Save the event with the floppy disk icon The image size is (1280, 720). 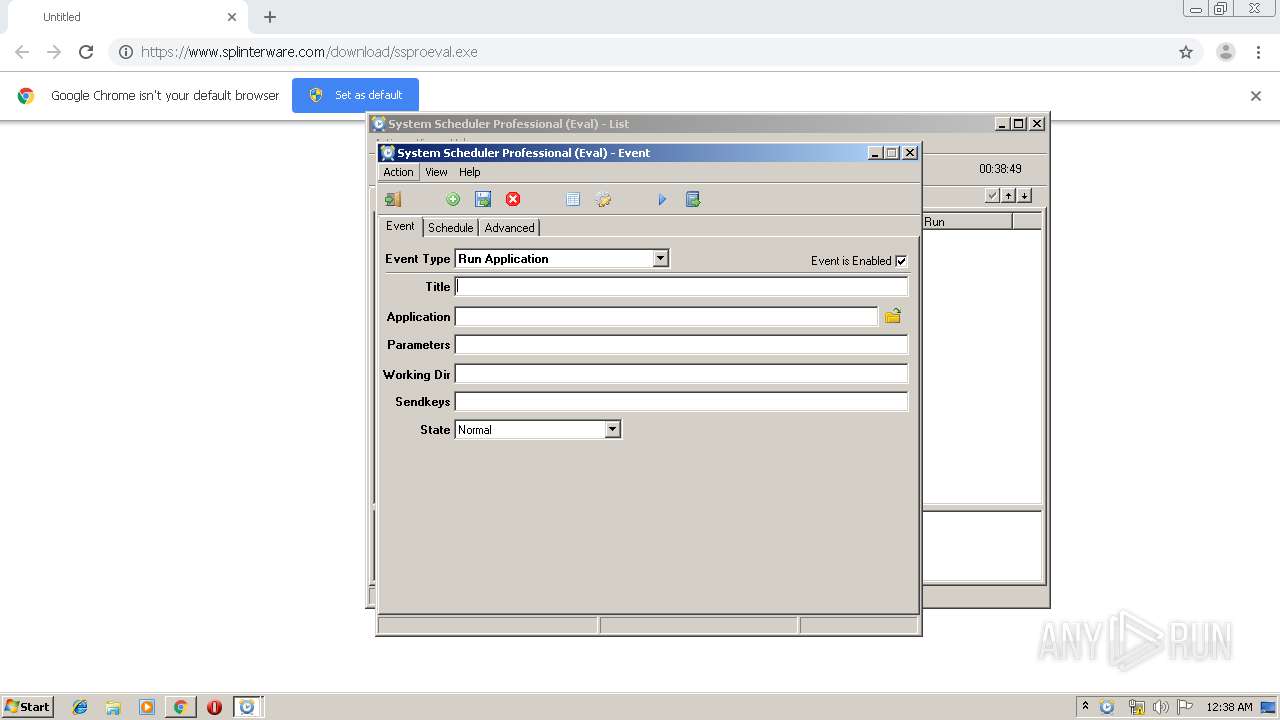(483, 199)
